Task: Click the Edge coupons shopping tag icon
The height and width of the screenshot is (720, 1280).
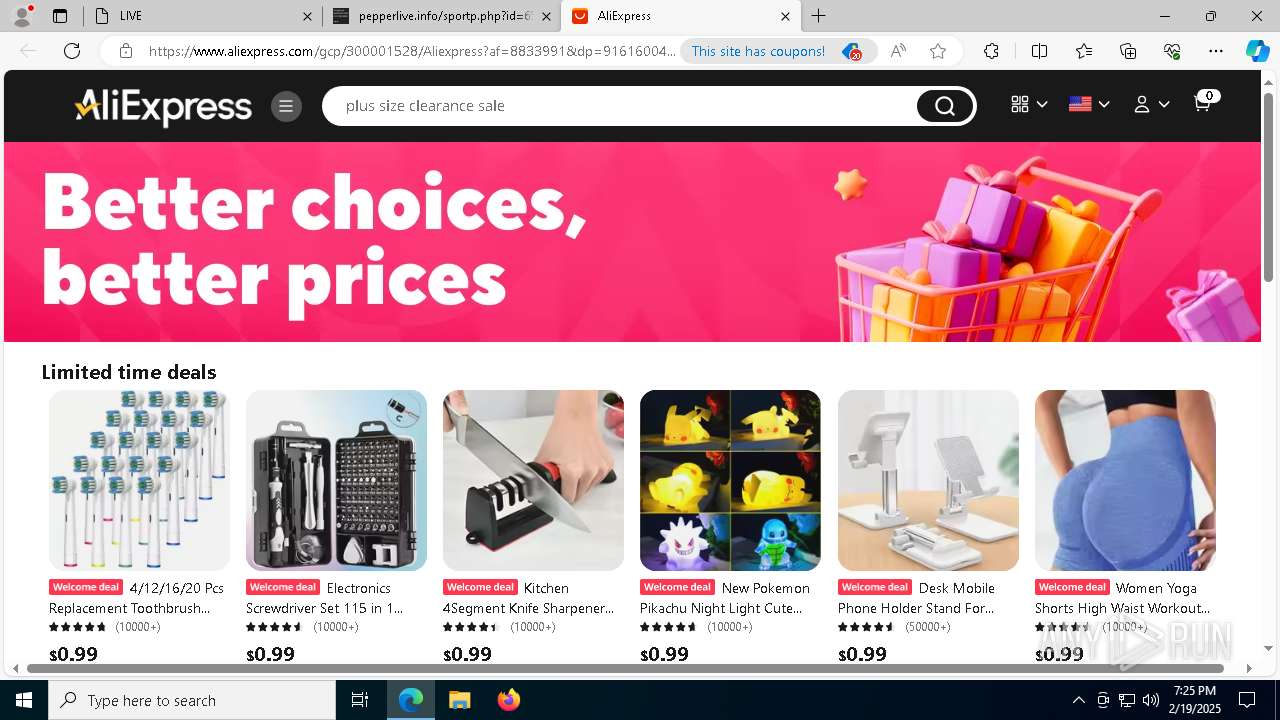Action: point(851,51)
